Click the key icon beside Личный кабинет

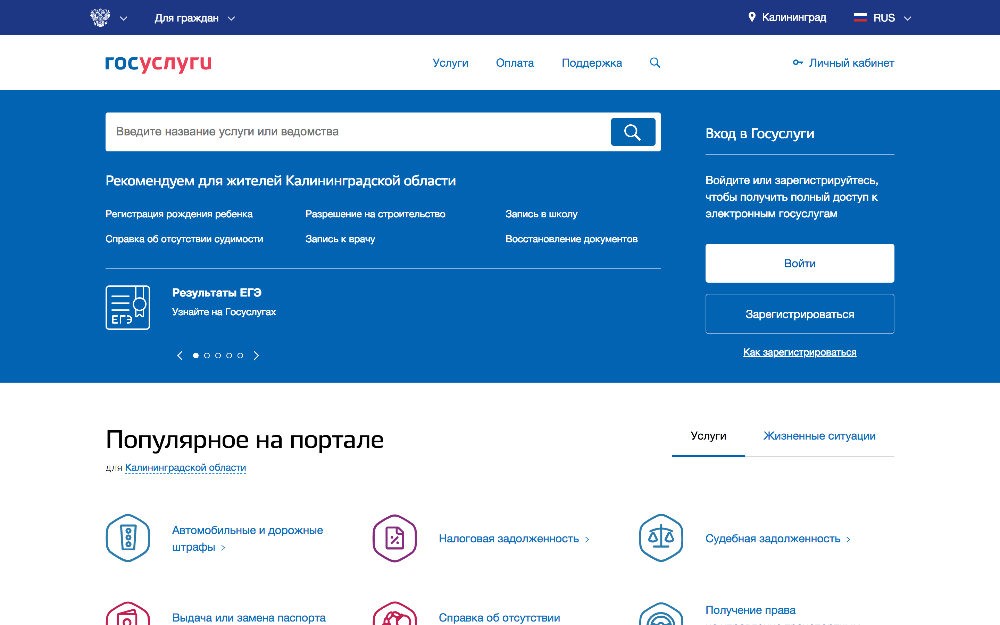(797, 62)
